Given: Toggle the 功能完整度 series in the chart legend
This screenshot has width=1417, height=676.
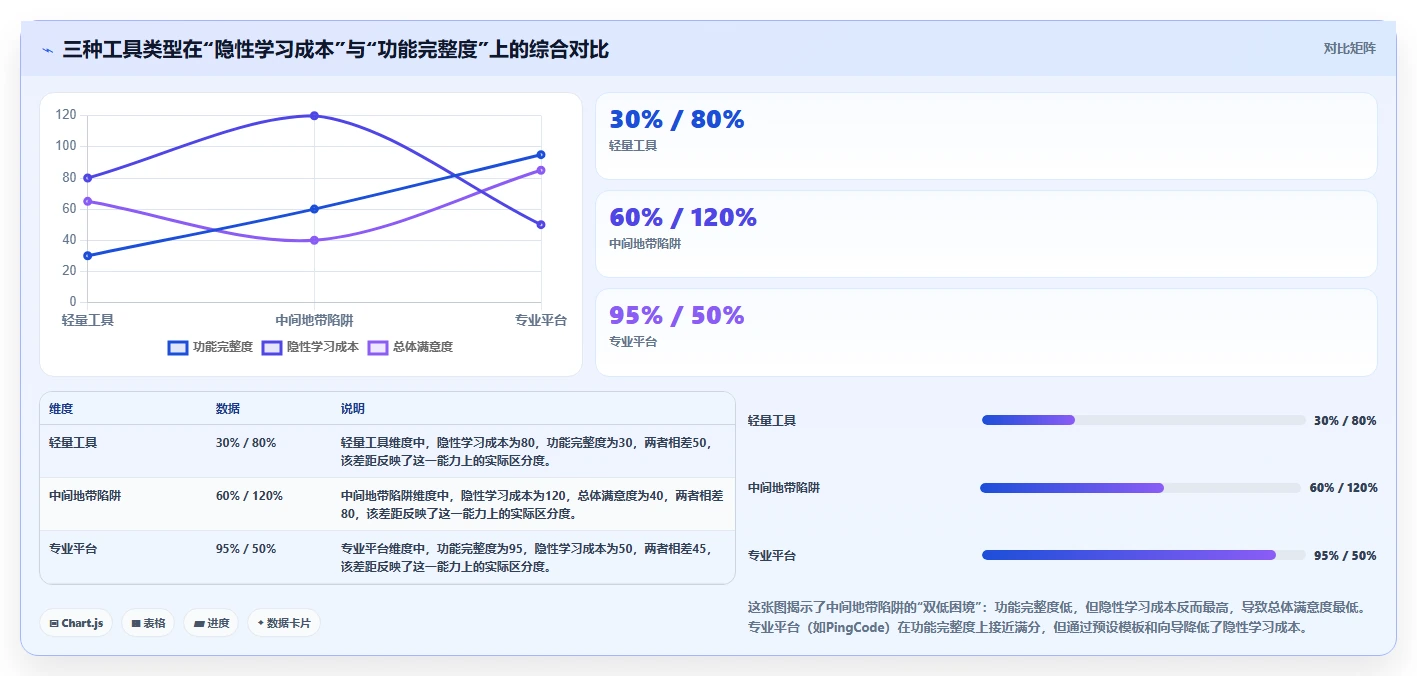Looking at the screenshot, I should [211, 347].
